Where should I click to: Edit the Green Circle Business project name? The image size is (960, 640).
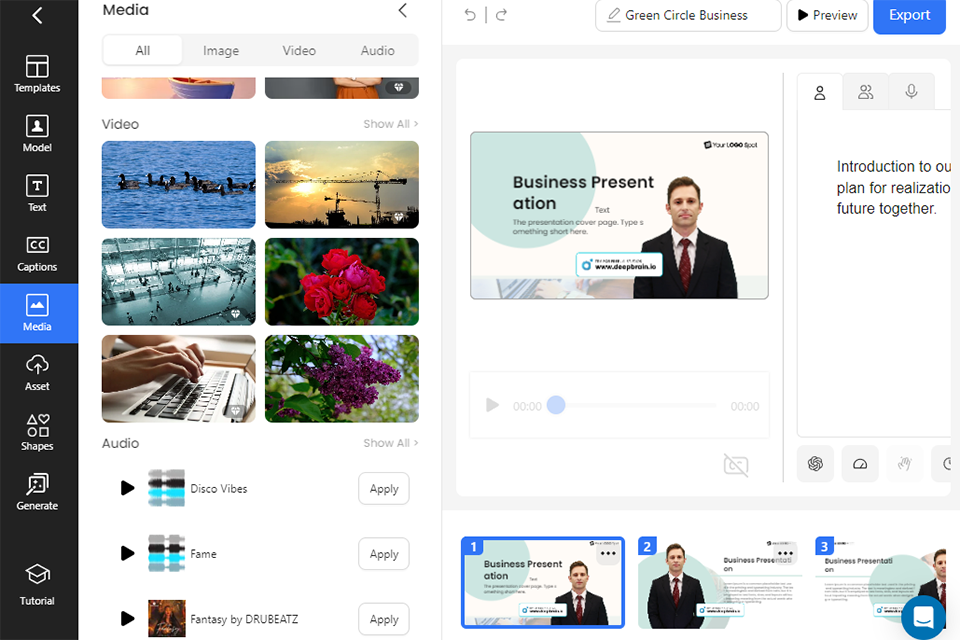688,15
